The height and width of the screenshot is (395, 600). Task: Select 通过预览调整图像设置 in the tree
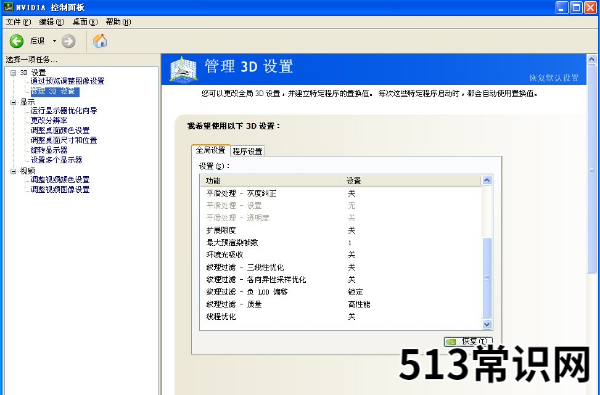[x=67, y=81]
